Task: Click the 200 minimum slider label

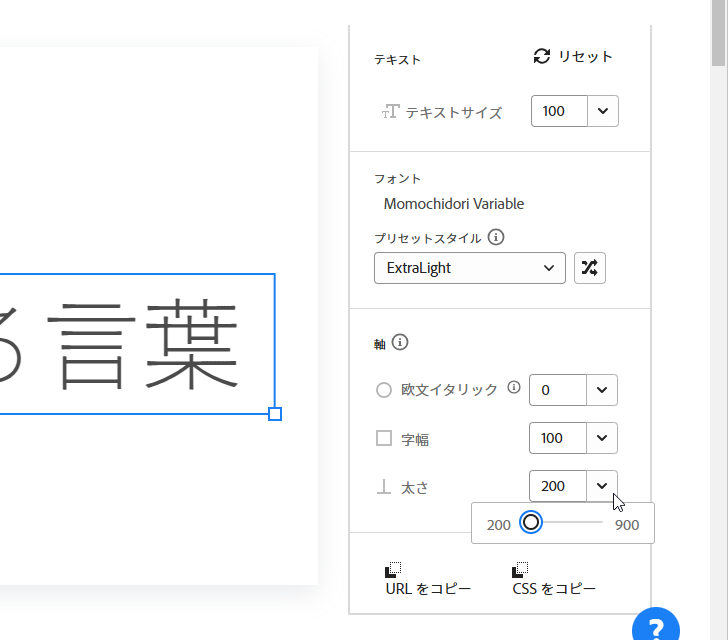Action: pos(499,525)
